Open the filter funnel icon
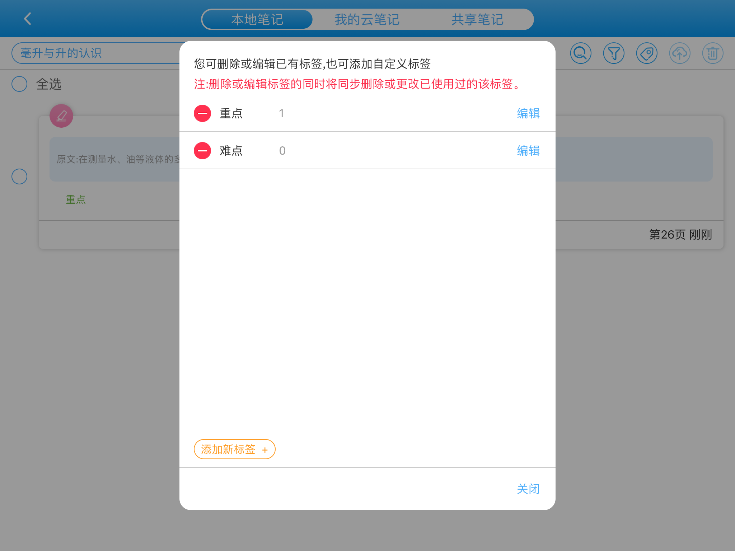735x551 pixels. tap(614, 53)
